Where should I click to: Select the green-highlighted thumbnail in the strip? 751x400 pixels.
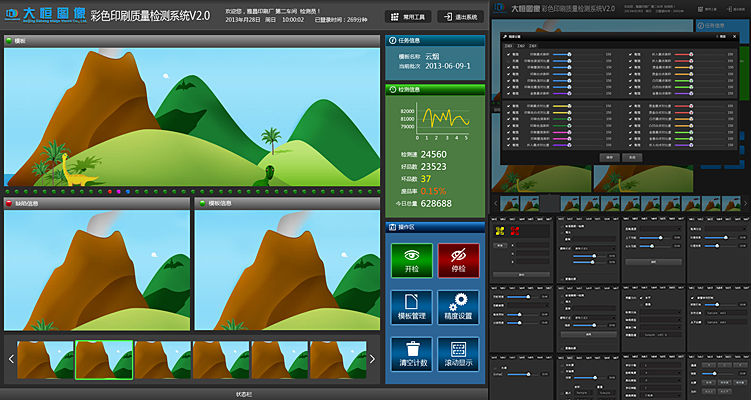(103, 359)
